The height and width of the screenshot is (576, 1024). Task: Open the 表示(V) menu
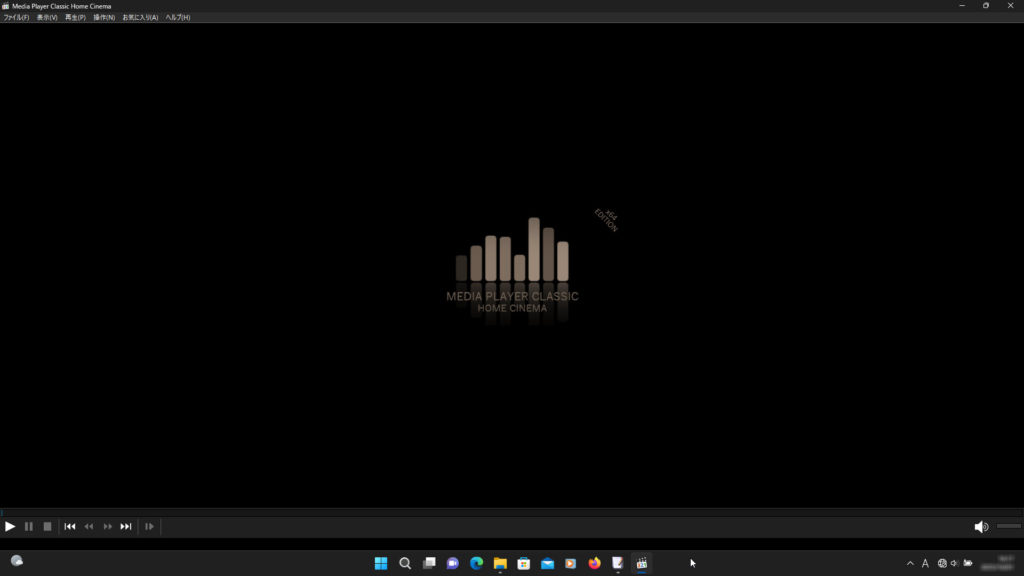47,17
